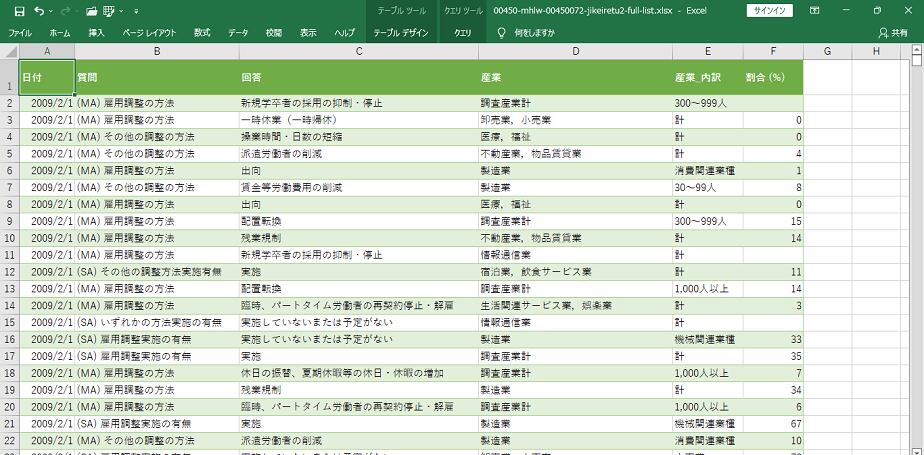Select column A header
The height and width of the screenshot is (455, 924).
[x=47, y=51]
